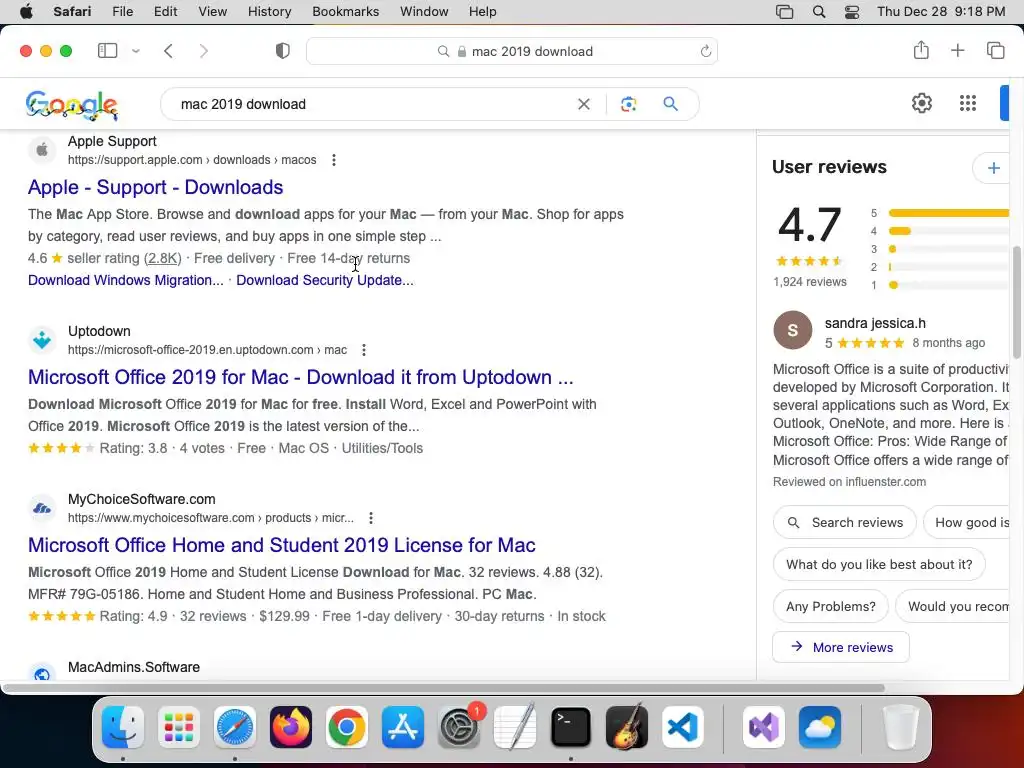
Task: Click the sandra jessica.h reviewer avatar
Action: tap(792, 330)
